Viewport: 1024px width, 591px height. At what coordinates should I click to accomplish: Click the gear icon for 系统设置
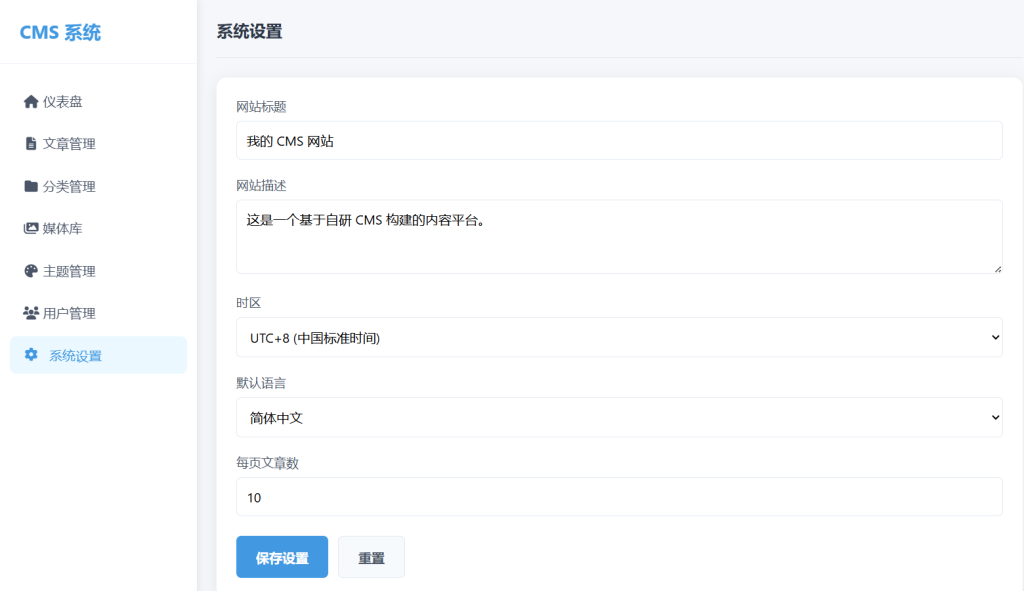point(31,355)
